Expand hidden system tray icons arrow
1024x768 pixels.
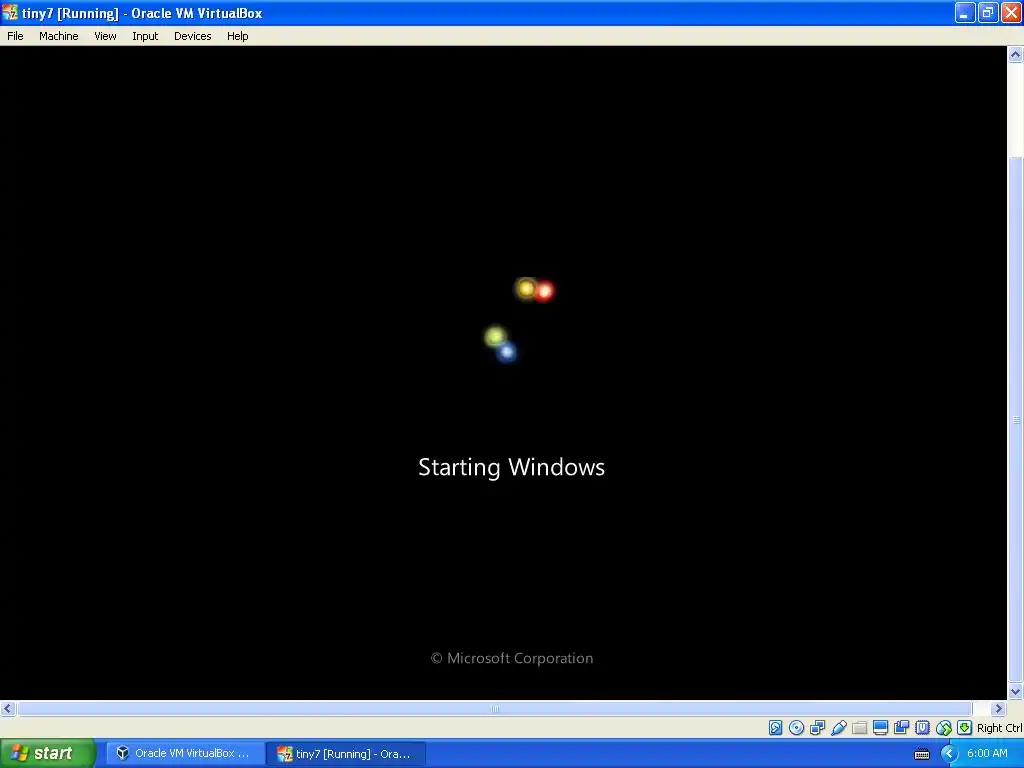pos(949,754)
